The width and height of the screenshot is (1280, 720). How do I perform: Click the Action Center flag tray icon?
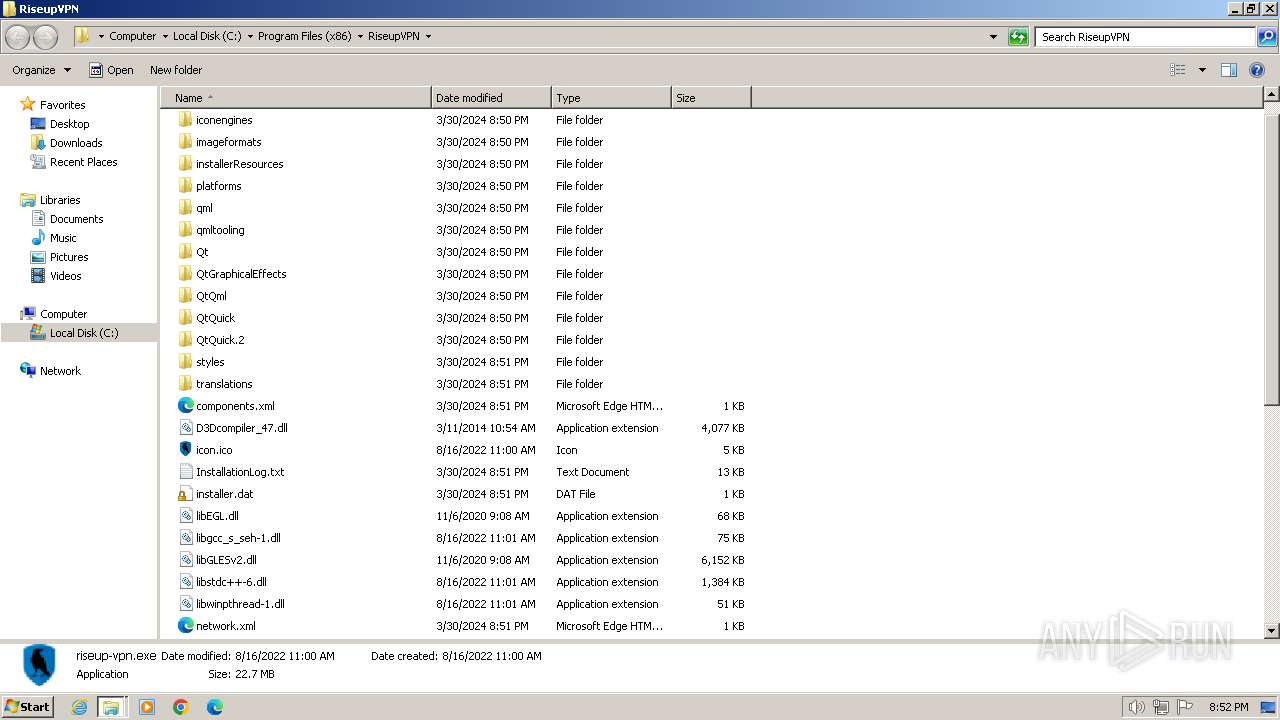click(1185, 707)
